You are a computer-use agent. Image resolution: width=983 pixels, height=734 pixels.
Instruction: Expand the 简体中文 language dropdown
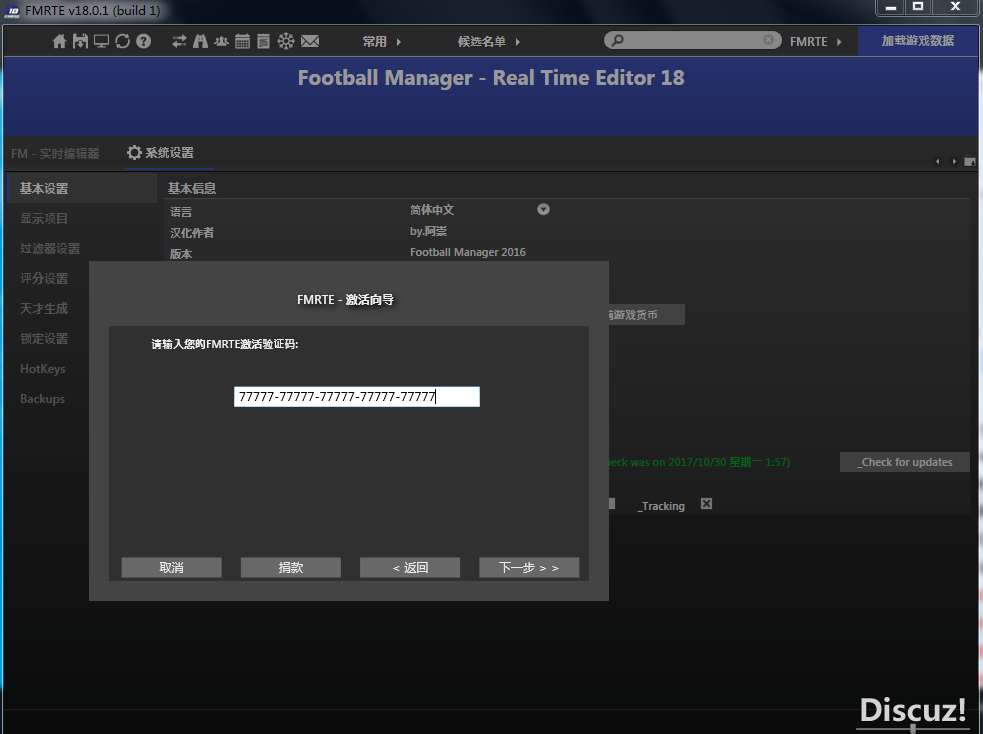point(543,210)
